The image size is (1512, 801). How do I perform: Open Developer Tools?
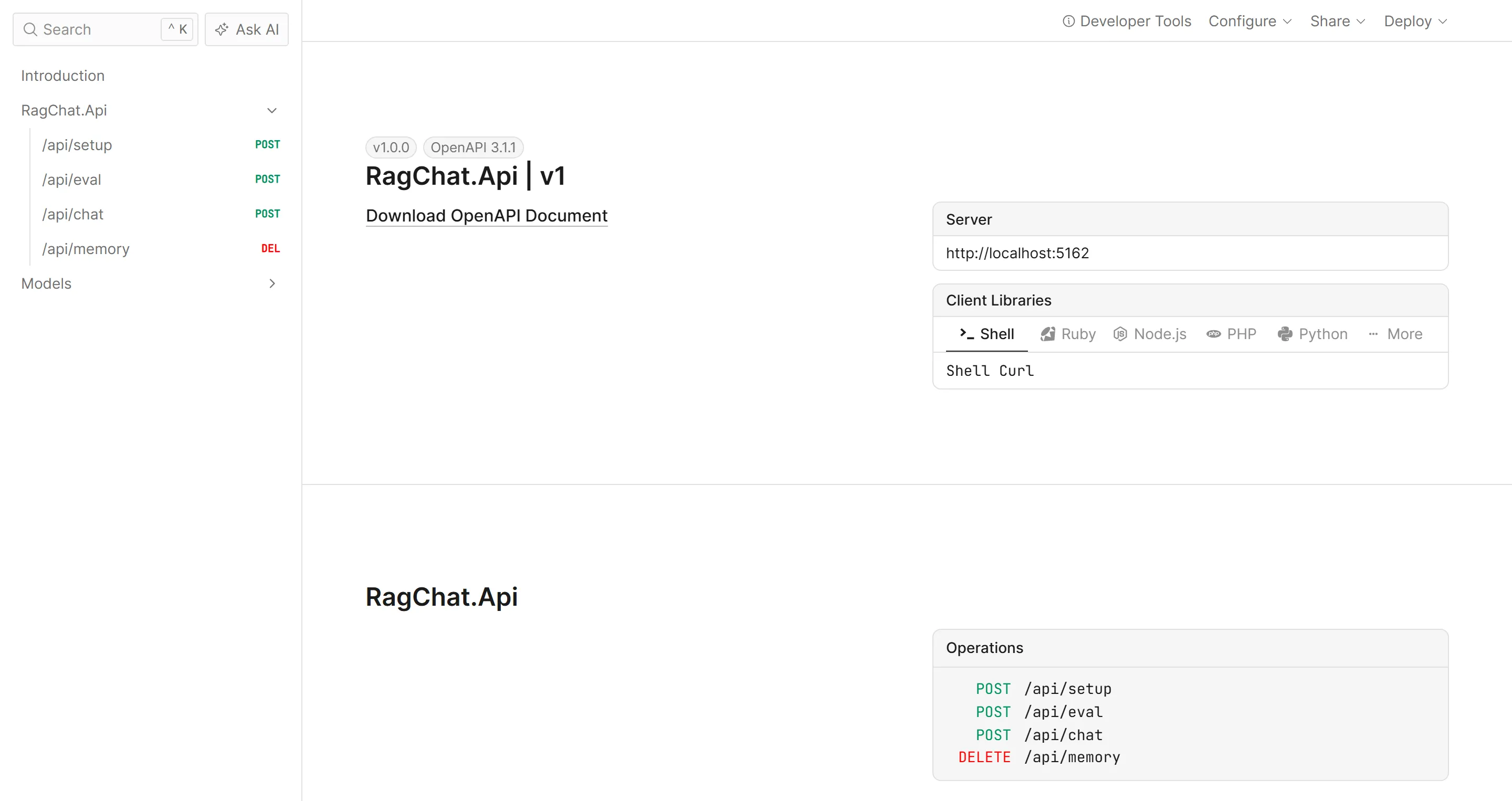tap(1126, 21)
